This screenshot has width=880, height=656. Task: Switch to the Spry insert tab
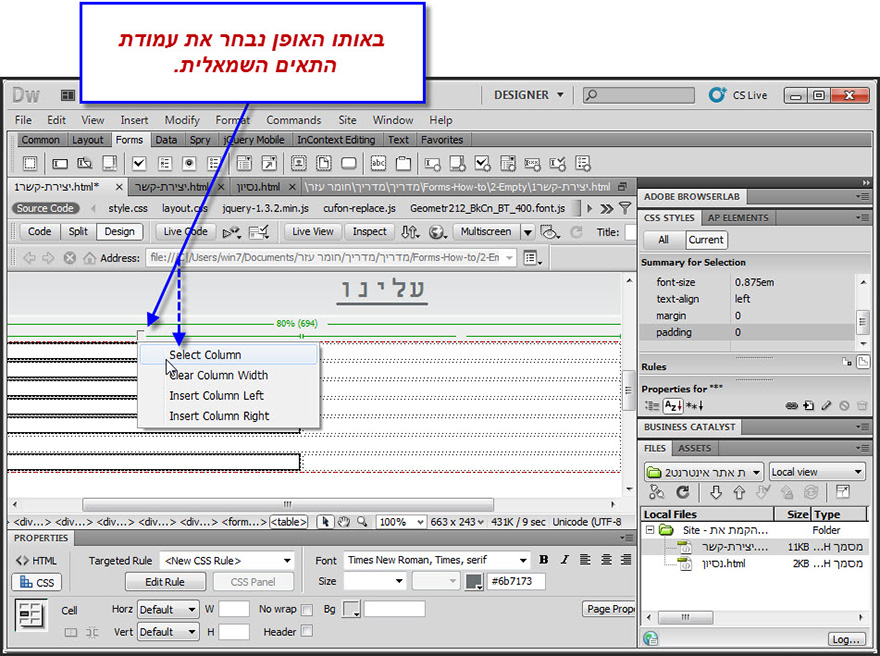click(x=200, y=140)
